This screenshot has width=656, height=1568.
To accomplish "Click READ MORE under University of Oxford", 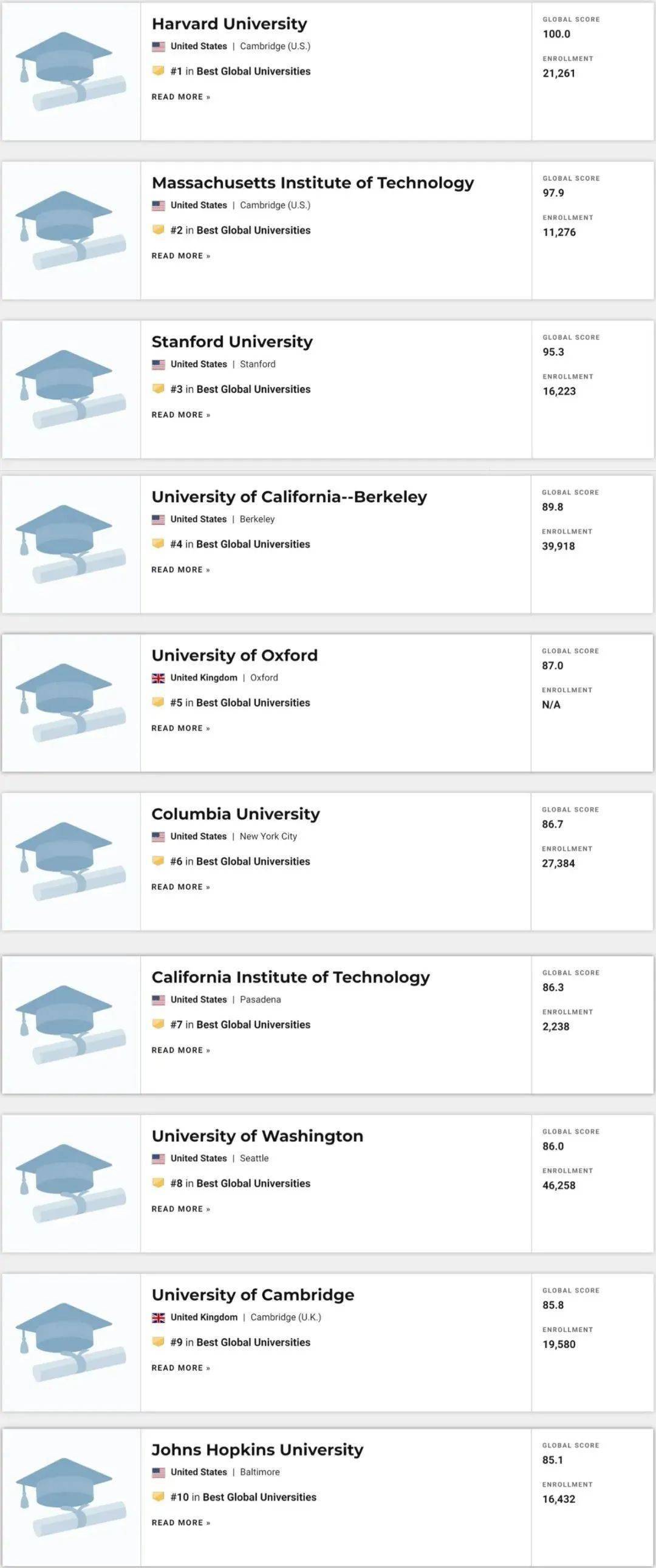I will click(x=181, y=728).
